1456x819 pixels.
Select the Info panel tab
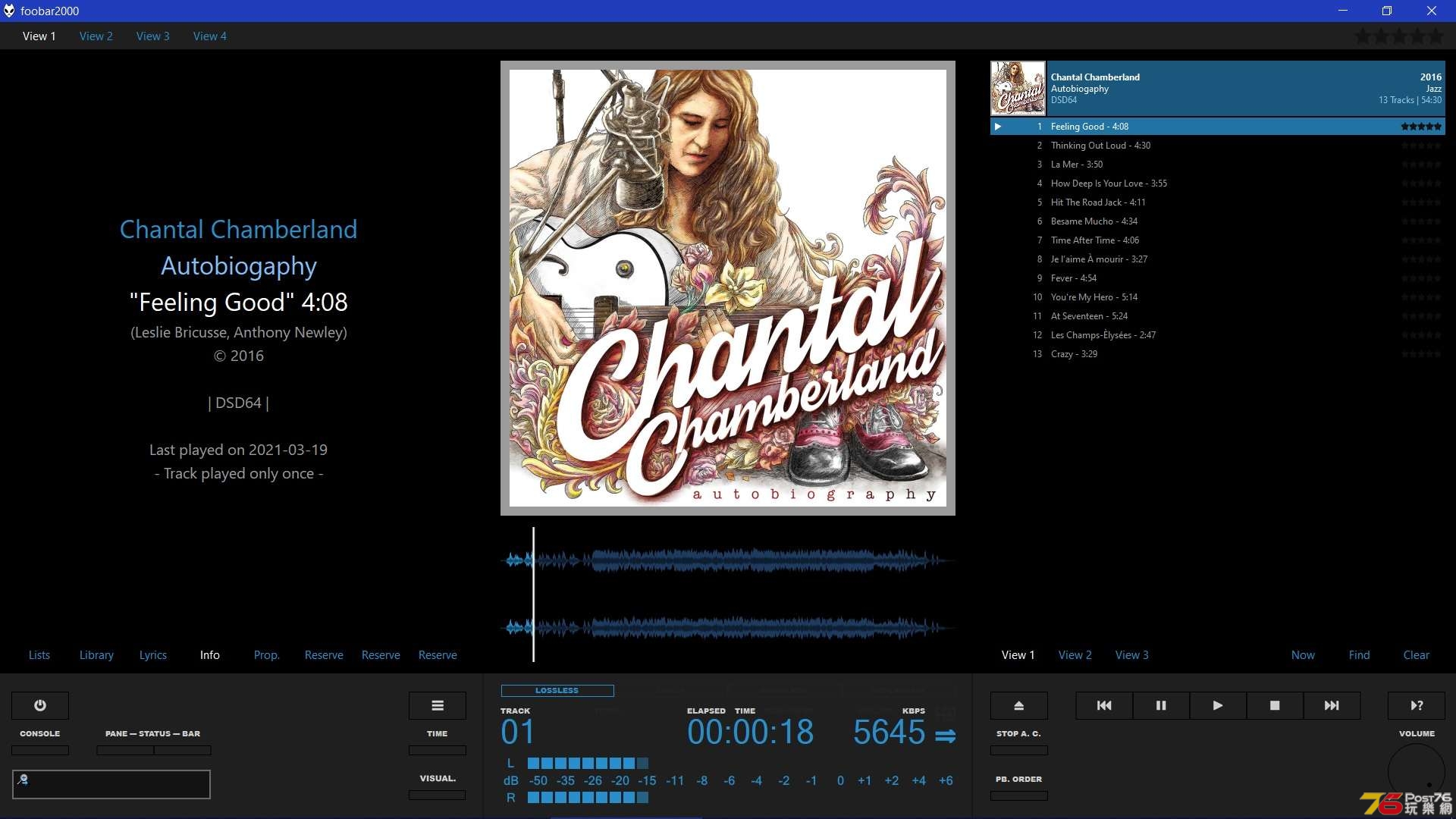[210, 655]
